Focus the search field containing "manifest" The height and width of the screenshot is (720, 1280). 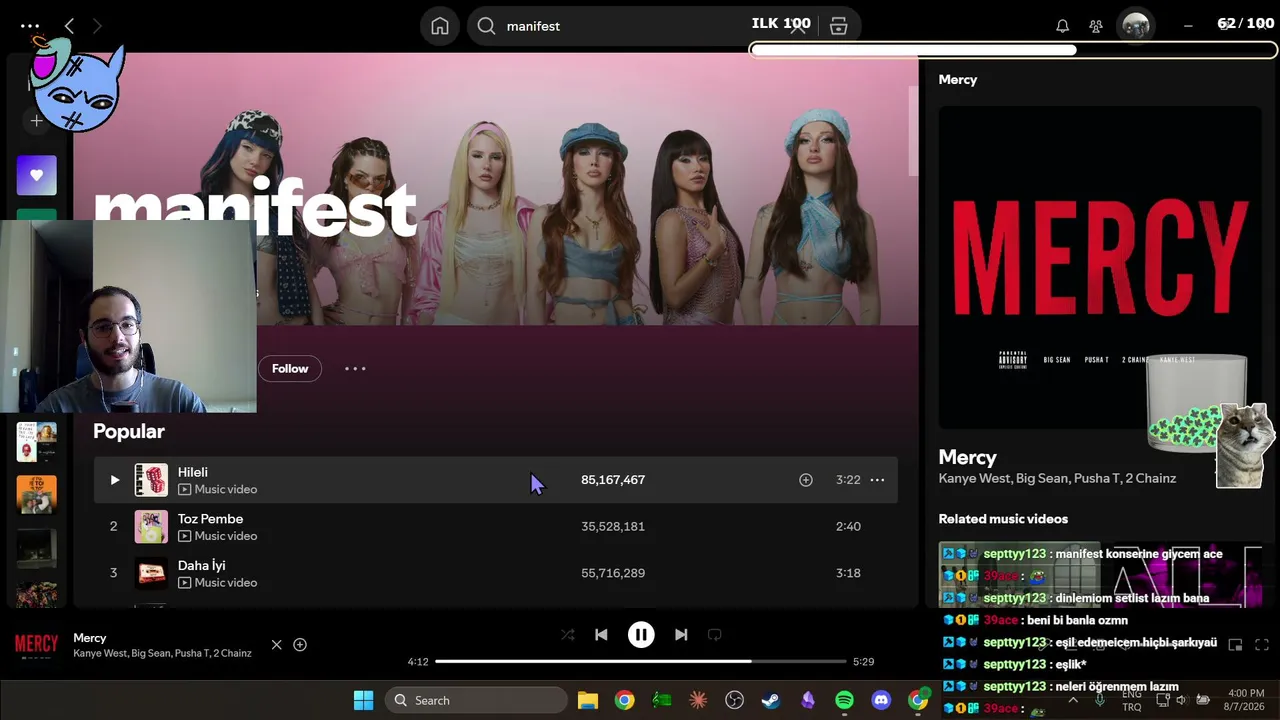pos(640,26)
